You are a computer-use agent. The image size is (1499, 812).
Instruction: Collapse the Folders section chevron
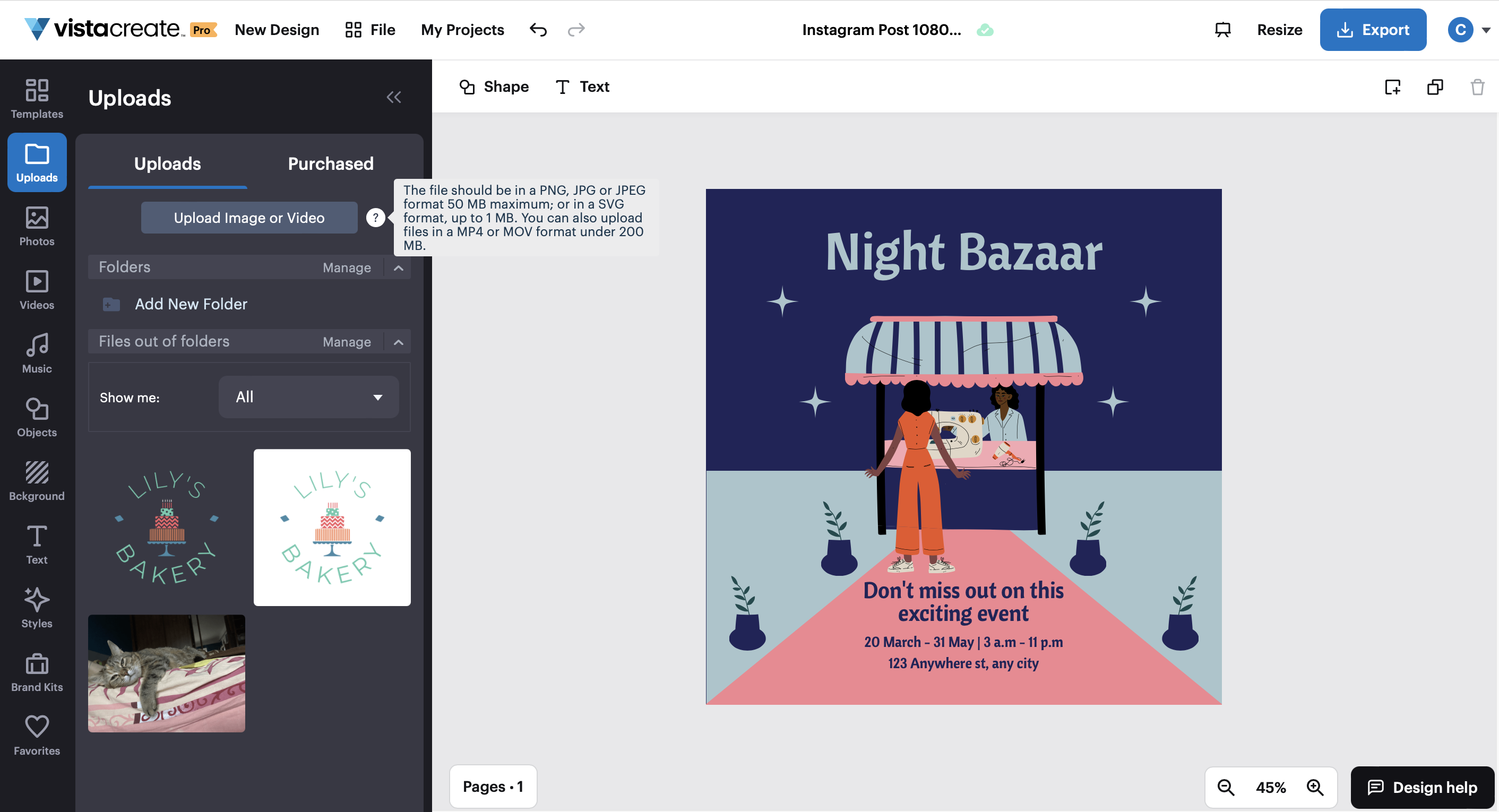tap(399, 267)
